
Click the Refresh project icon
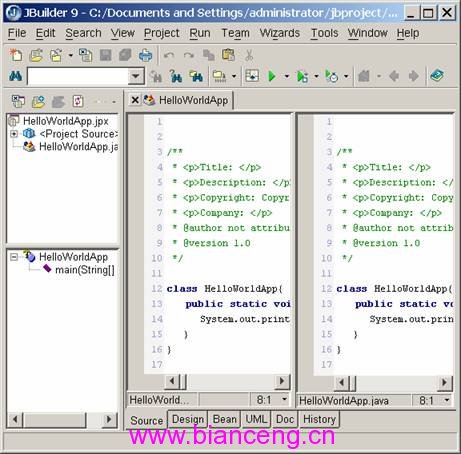(78, 101)
